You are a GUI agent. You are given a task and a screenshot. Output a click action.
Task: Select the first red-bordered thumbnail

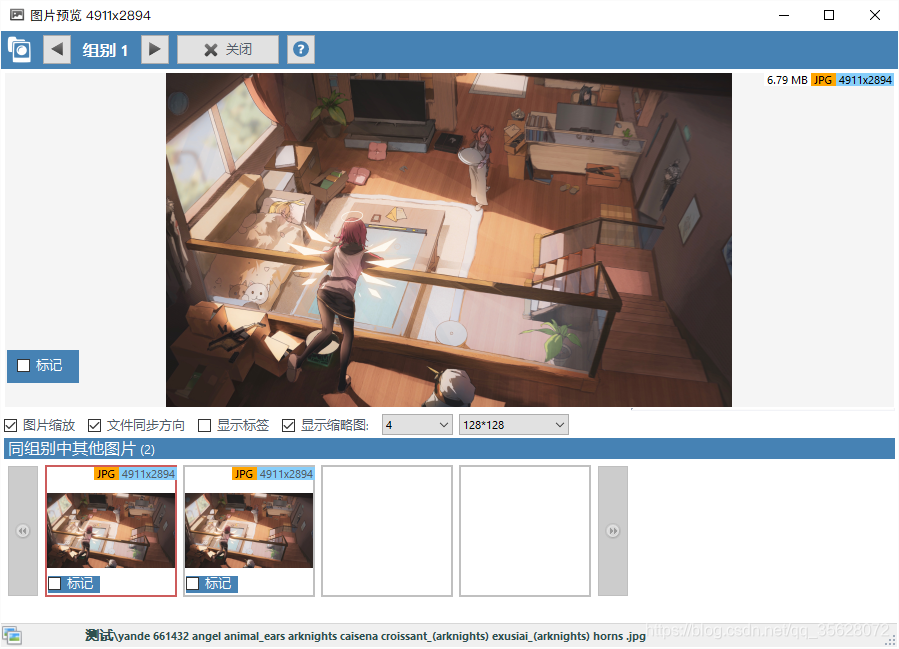111,530
